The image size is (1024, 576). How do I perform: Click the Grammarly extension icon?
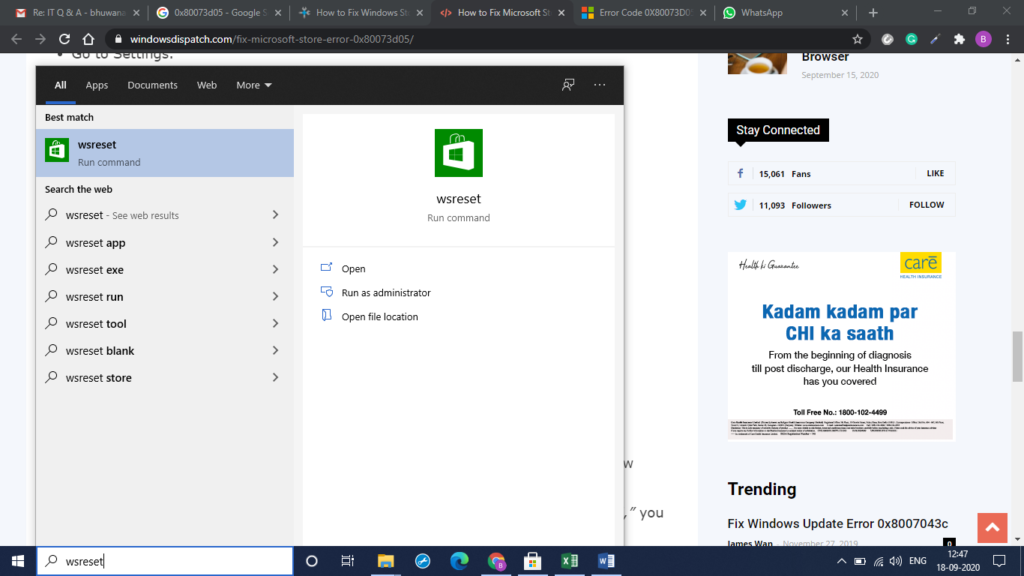911,39
